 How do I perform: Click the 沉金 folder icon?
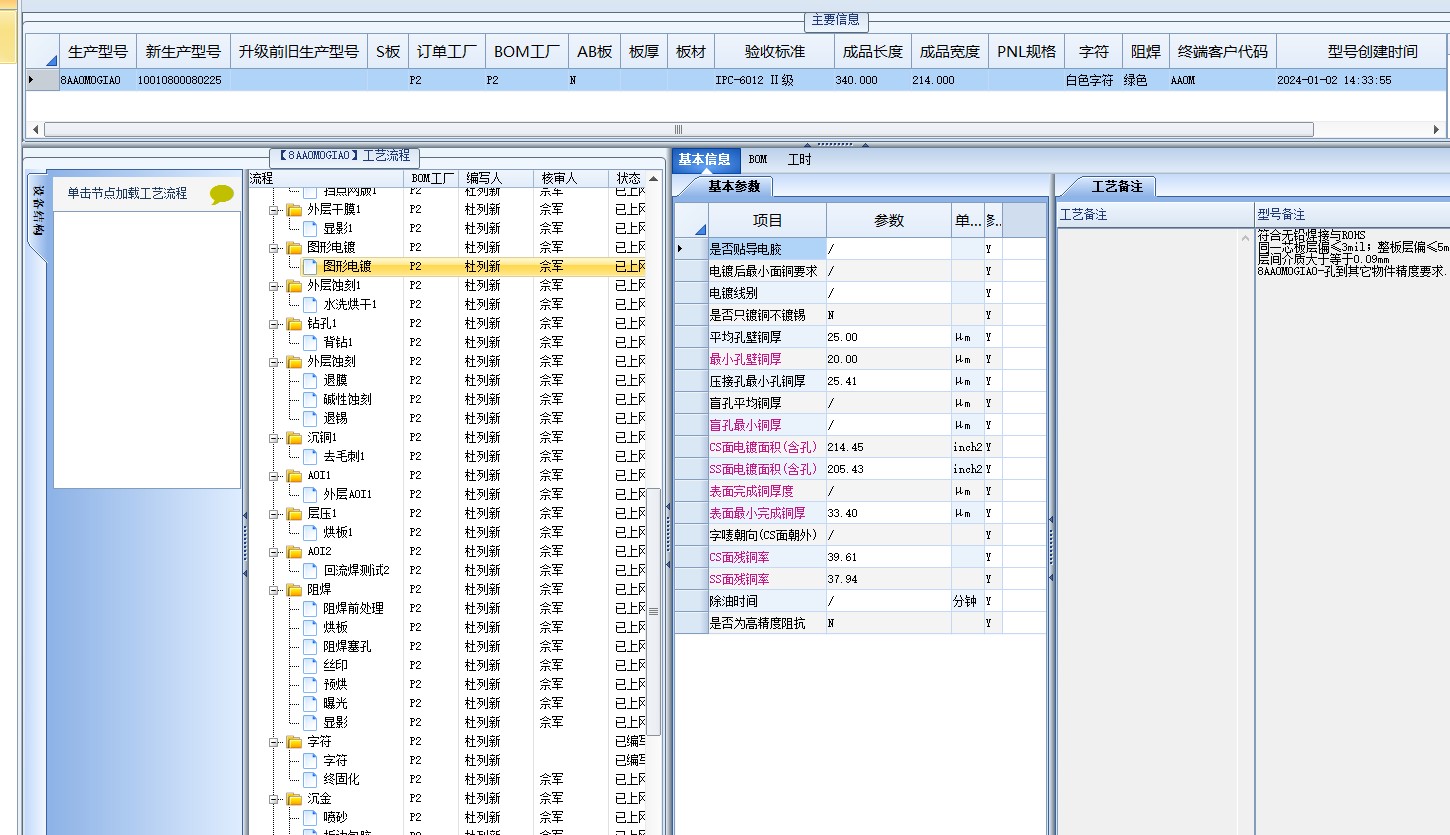tap(294, 799)
